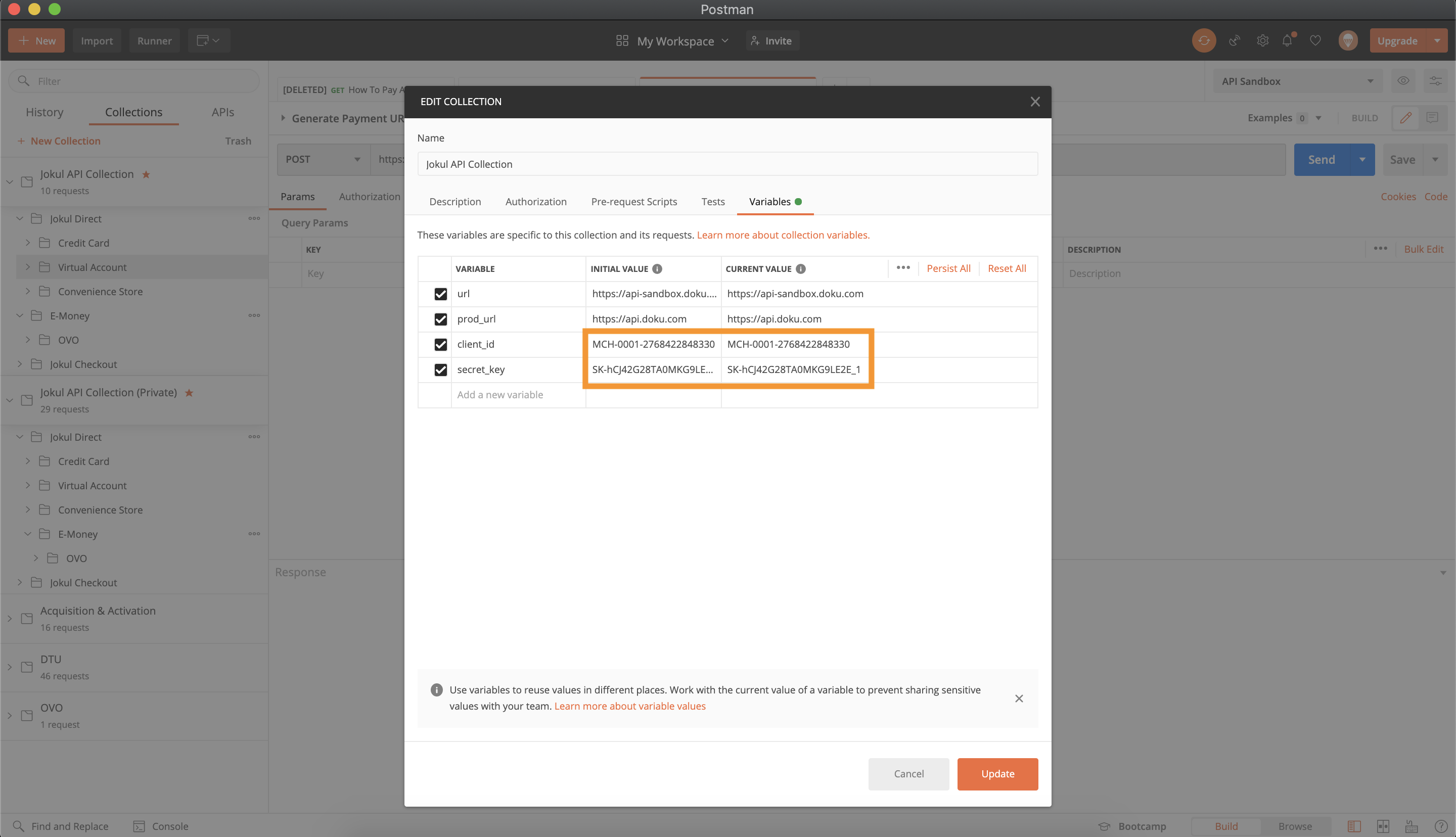Expand the Acquisition & Activation collection
The width and height of the screenshot is (1456, 837).
pyautogui.click(x=9, y=619)
